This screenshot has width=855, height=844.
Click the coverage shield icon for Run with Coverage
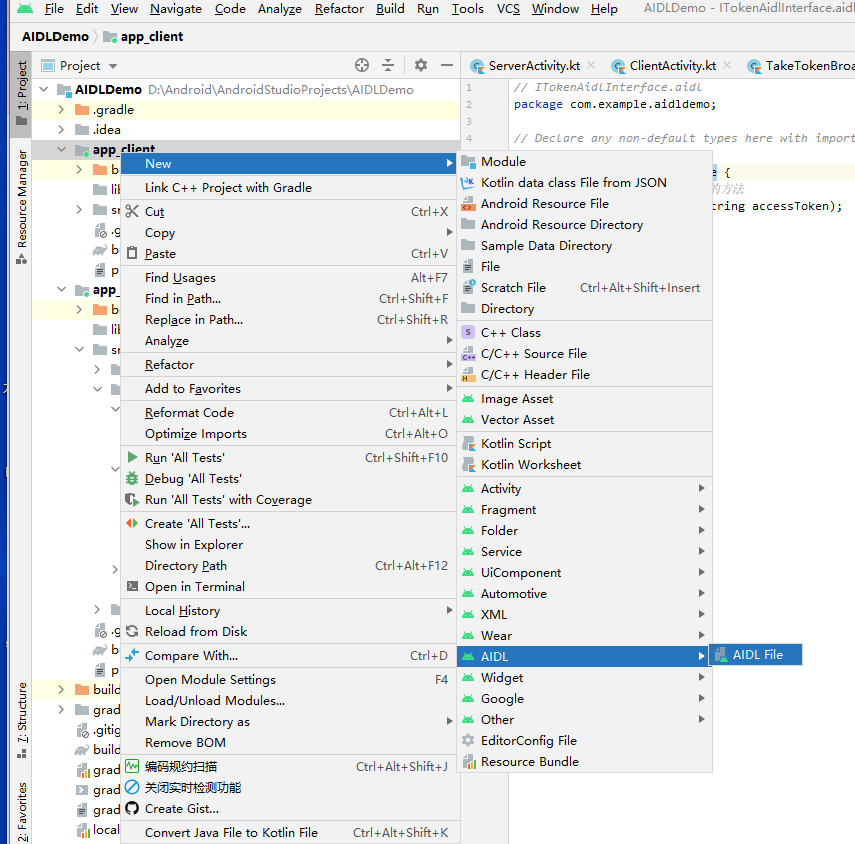coord(132,499)
